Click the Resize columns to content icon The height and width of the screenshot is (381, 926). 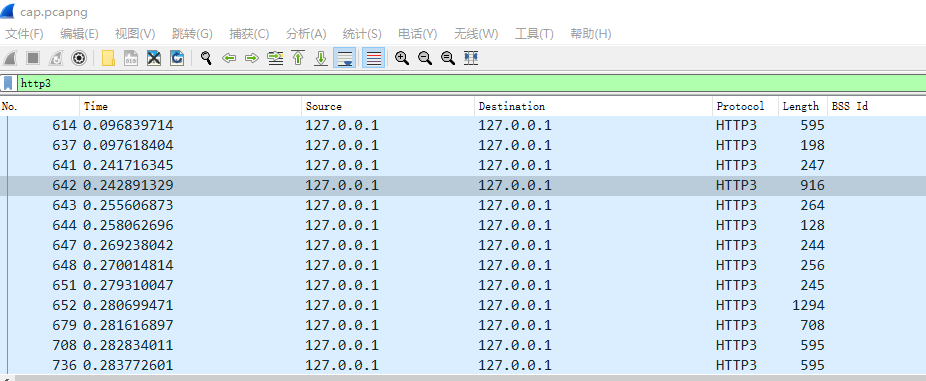pyautogui.click(x=471, y=58)
